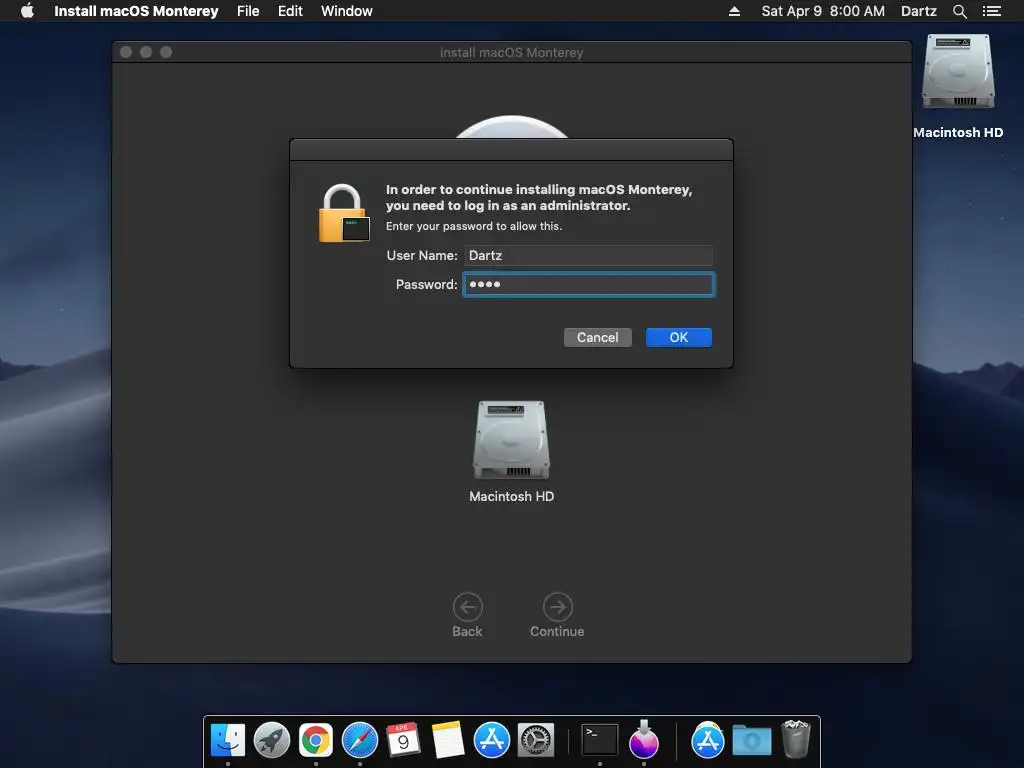The image size is (1024, 768).
Task: Click the Password field
Action: [x=588, y=284]
